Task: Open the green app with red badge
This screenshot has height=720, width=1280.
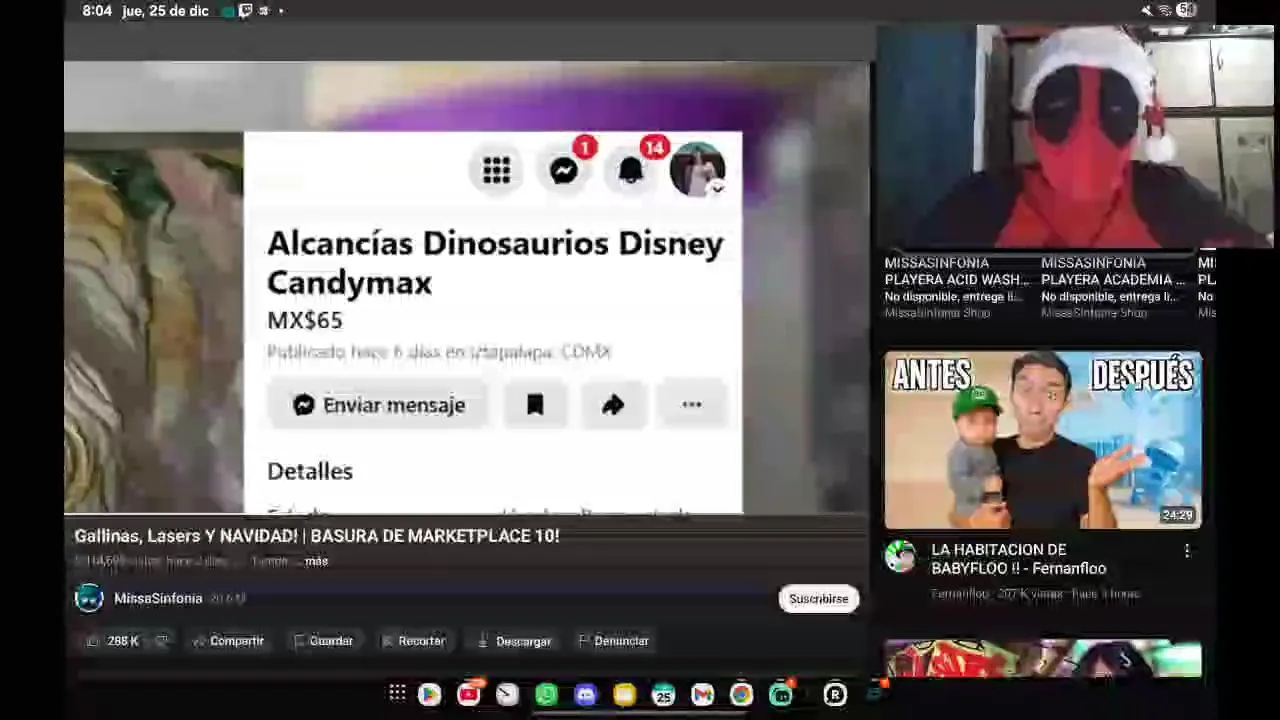Action: tap(781, 693)
